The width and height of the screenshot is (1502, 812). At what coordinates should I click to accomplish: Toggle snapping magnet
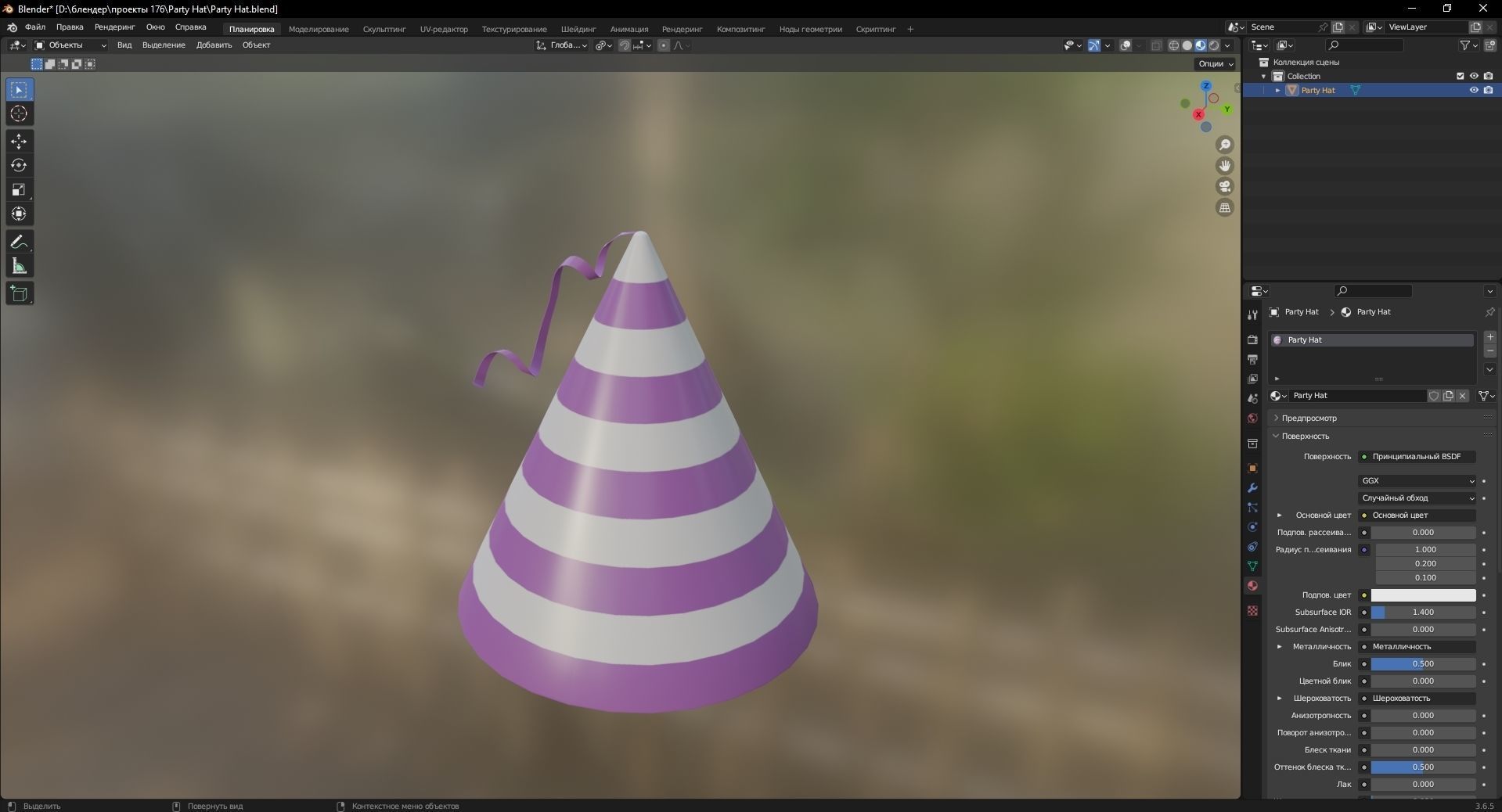[x=624, y=45]
